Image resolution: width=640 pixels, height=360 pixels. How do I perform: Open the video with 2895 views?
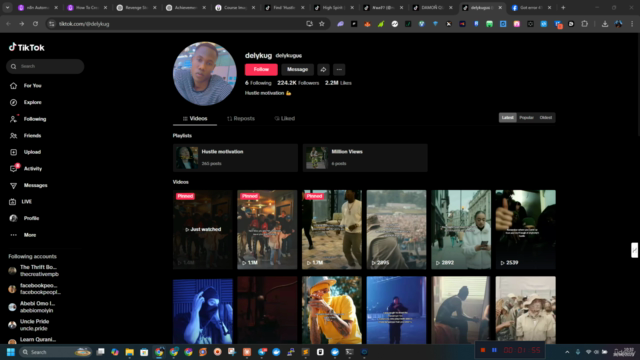coord(396,229)
